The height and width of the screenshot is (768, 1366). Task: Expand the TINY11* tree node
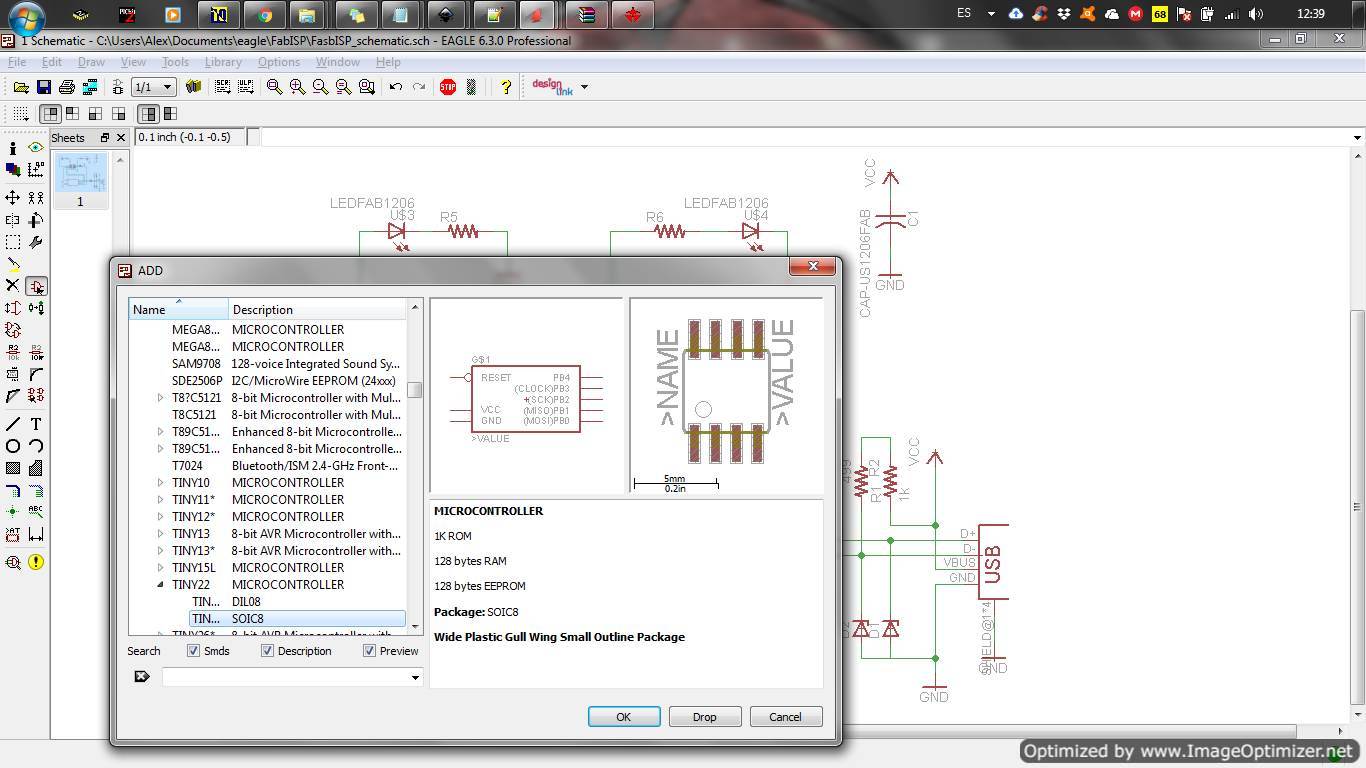[x=160, y=499]
